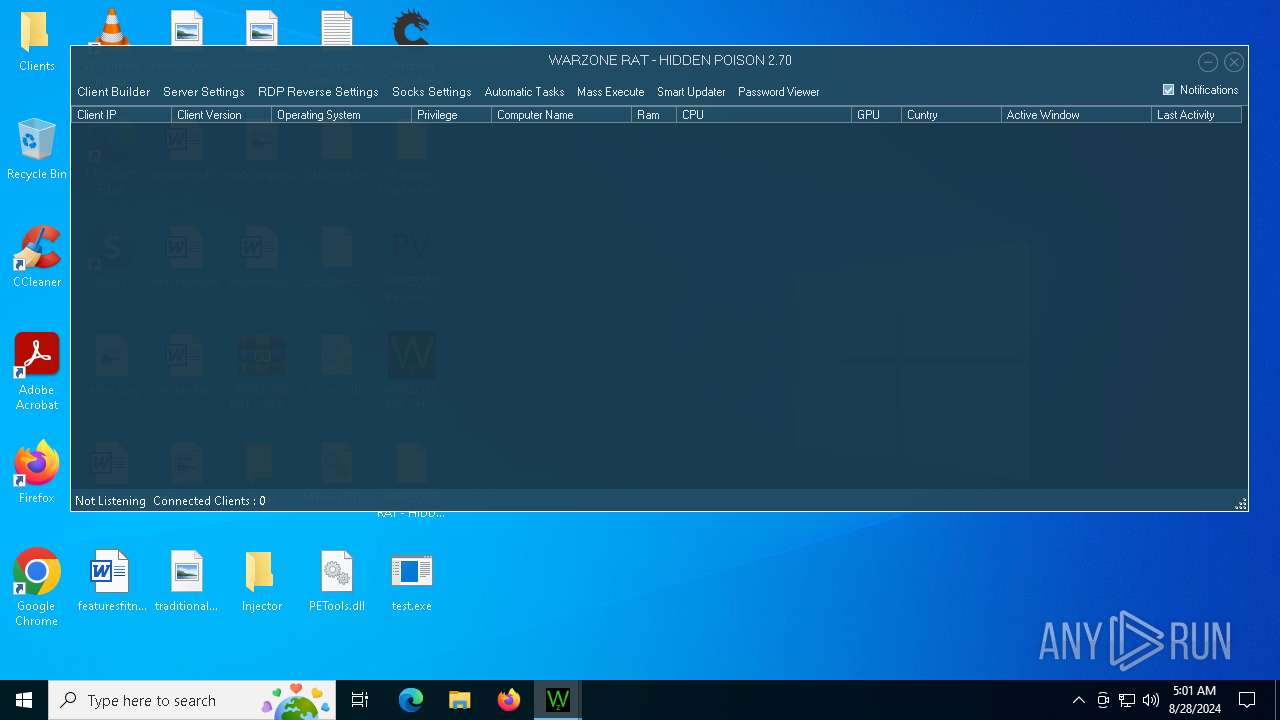Select the traditional... image file icon
This screenshot has width=1280, height=720.
pyautogui.click(x=186, y=581)
